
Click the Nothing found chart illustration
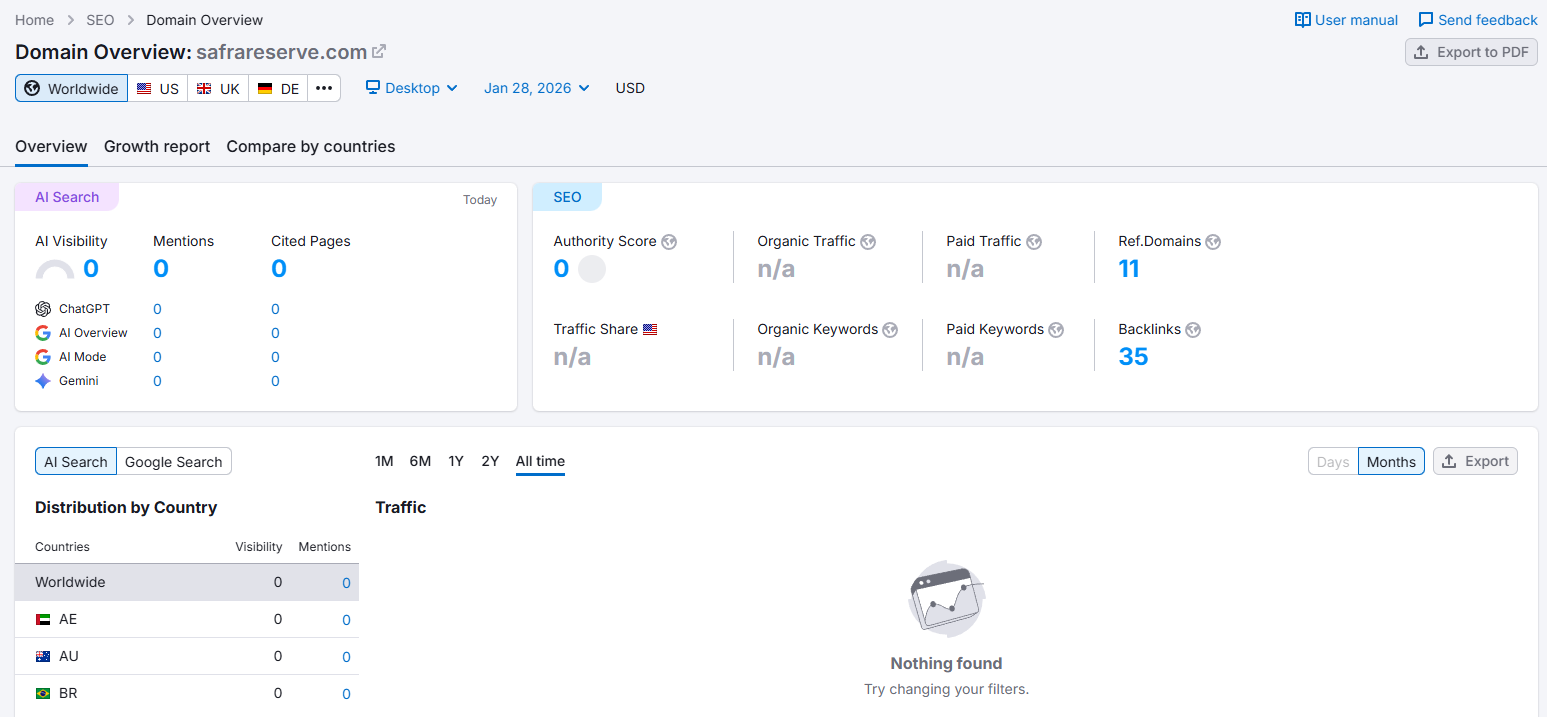tap(947, 601)
